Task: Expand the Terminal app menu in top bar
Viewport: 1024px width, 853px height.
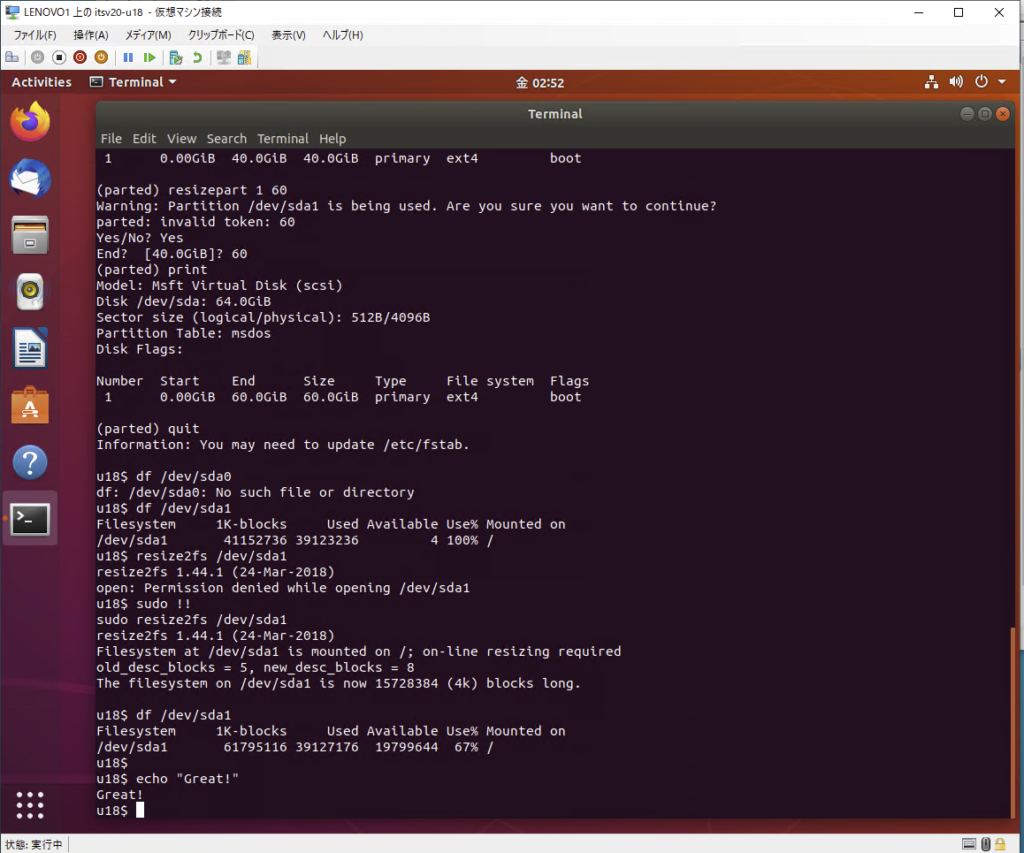Action: 134,82
